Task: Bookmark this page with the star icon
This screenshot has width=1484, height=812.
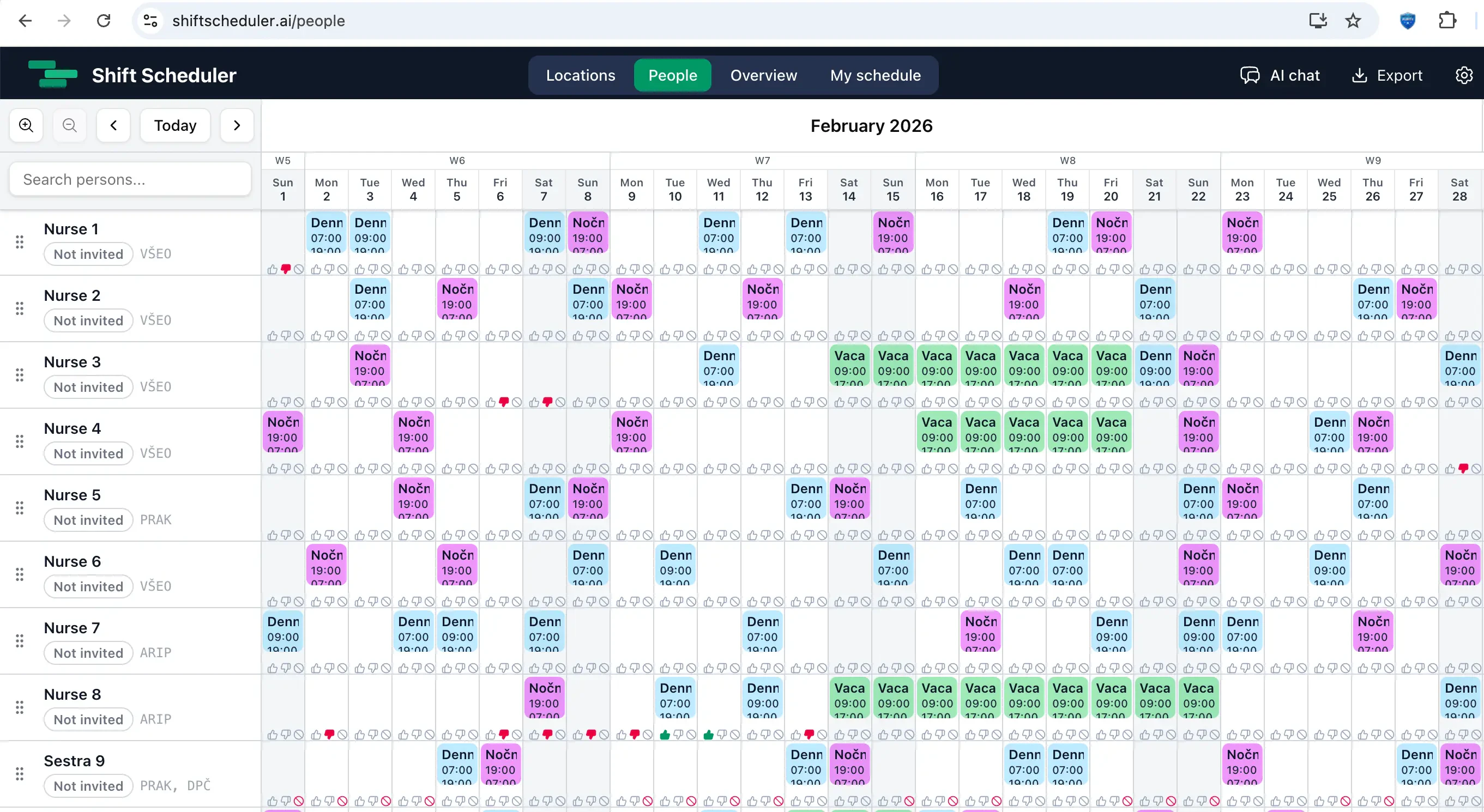Action: [1353, 21]
